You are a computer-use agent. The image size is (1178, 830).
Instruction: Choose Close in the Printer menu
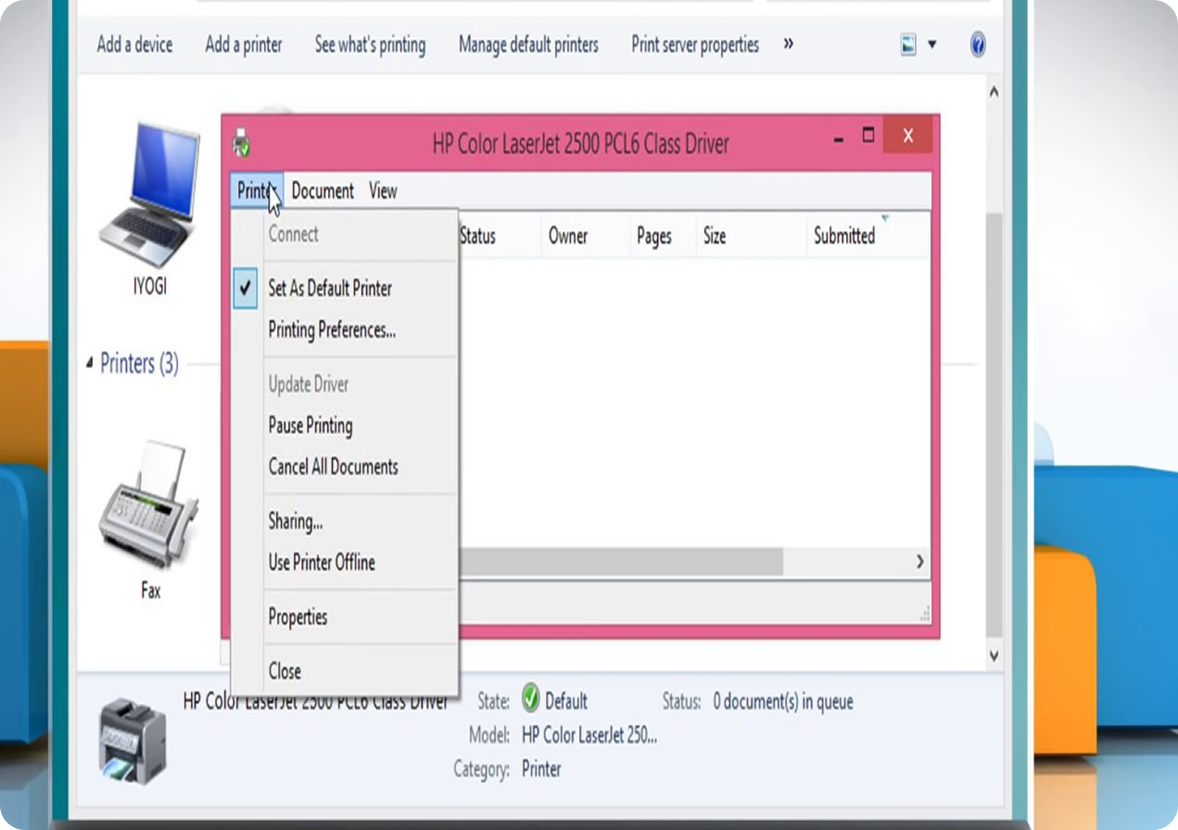[x=284, y=671]
